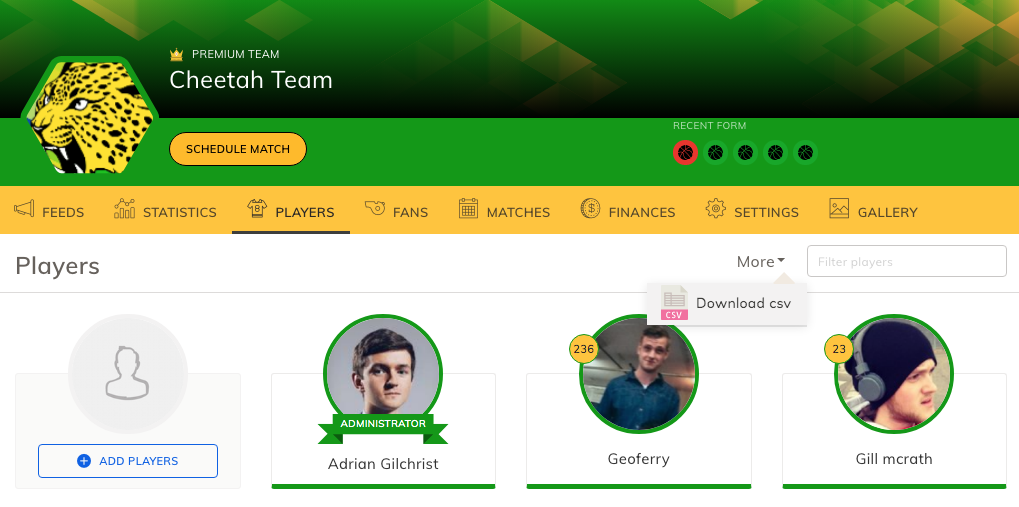Click the Settings gear icon

pyautogui.click(x=716, y=209)
